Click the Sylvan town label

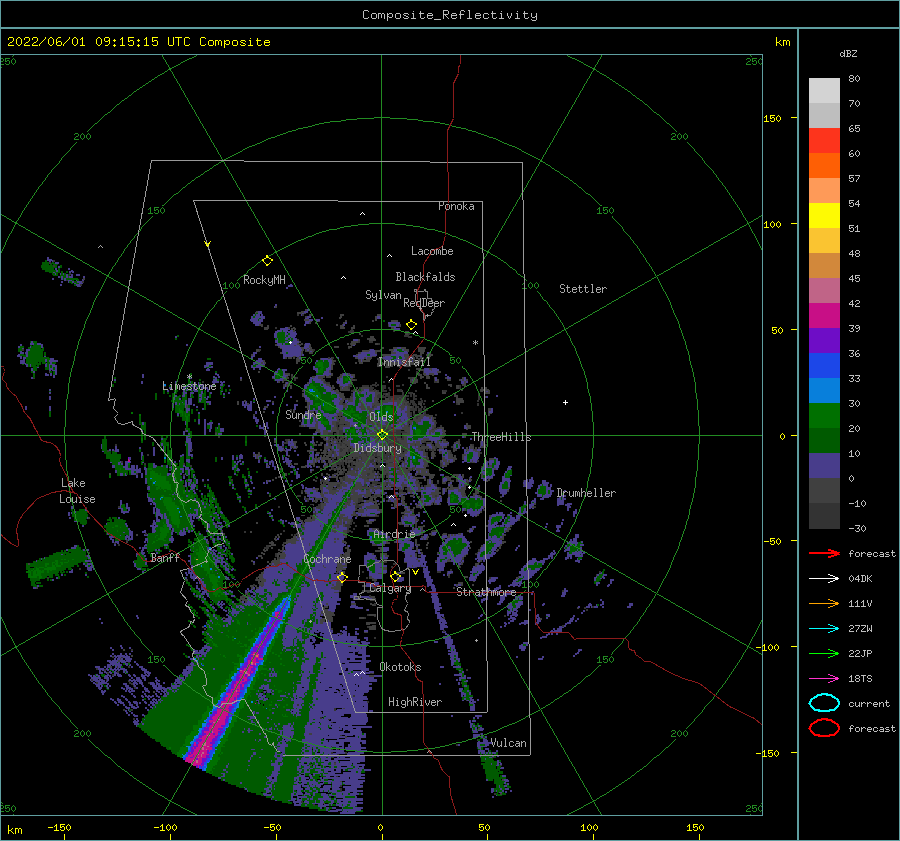(383, 295)
